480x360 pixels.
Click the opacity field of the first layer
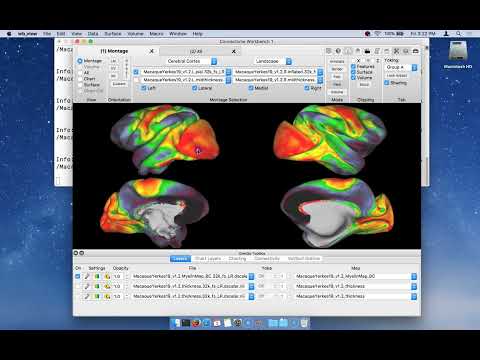[118, 276]
